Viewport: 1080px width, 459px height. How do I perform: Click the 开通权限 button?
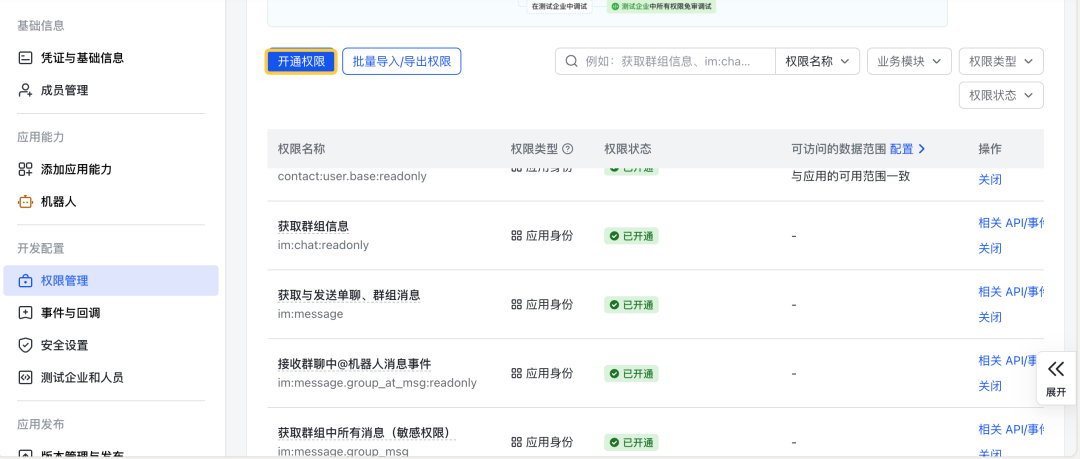coord(301,62)
